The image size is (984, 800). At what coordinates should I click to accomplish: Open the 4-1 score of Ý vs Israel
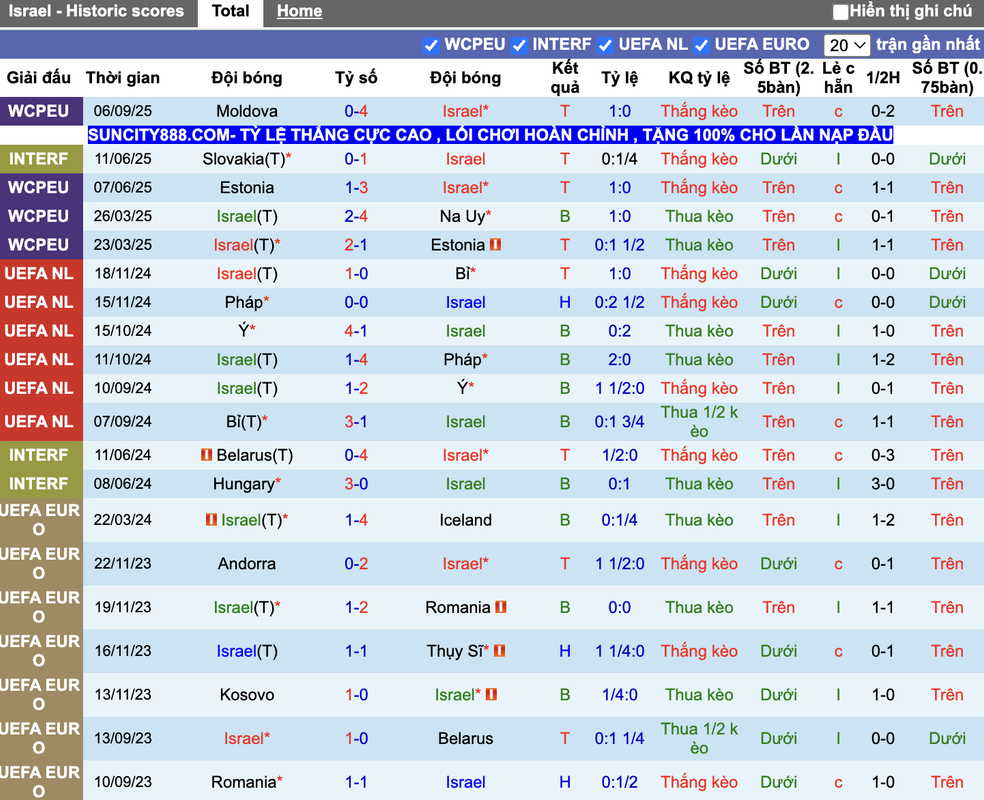356,331
